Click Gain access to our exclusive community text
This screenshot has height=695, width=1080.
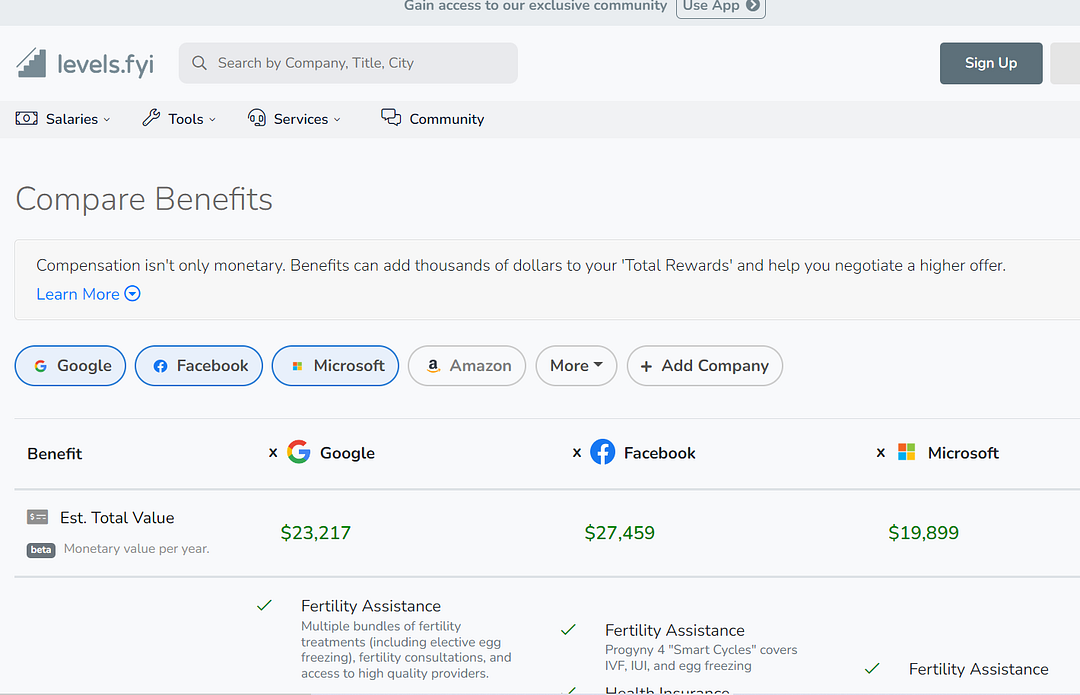[535, 6]
